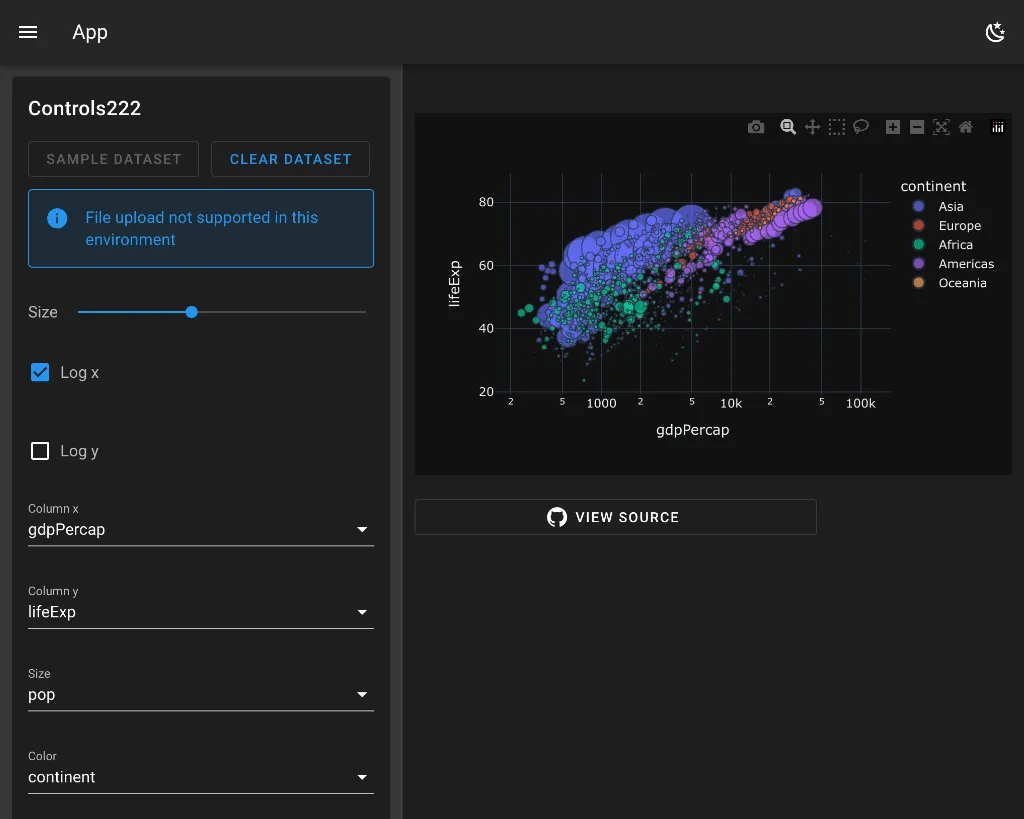Download plot as PNG camera icon
The image size is (1024, 819).
pos(756,127)
